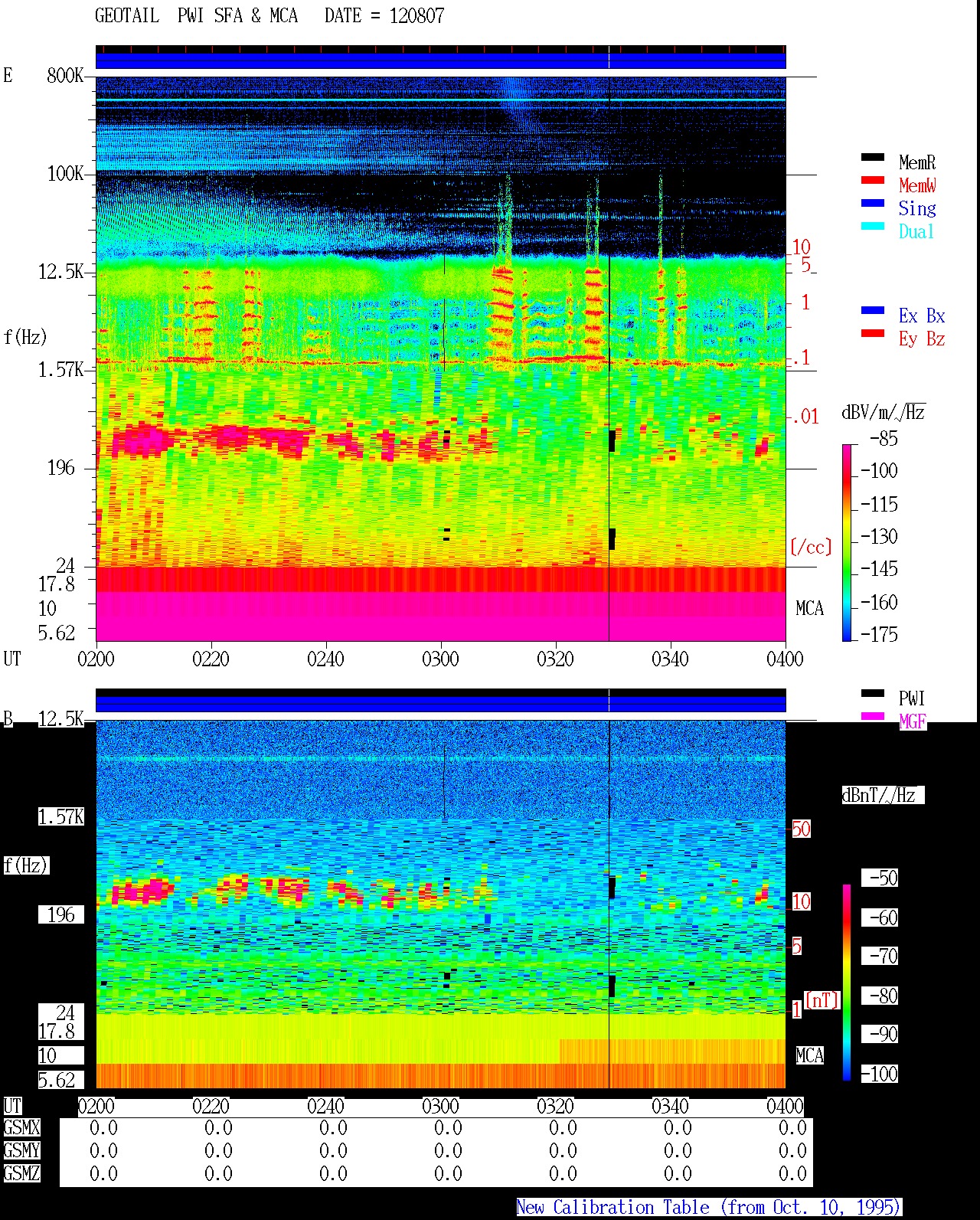Select the 'Ey Bz' legend label
Viewport: 980px width, 1220px height.
(x=922, y=339)
